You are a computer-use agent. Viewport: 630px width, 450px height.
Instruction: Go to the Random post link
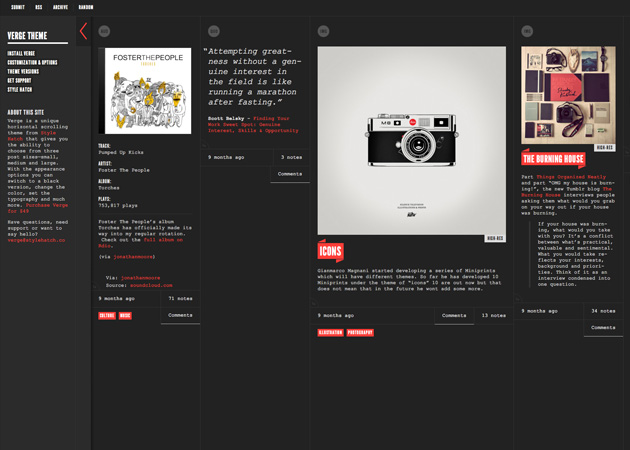point(86,7)
